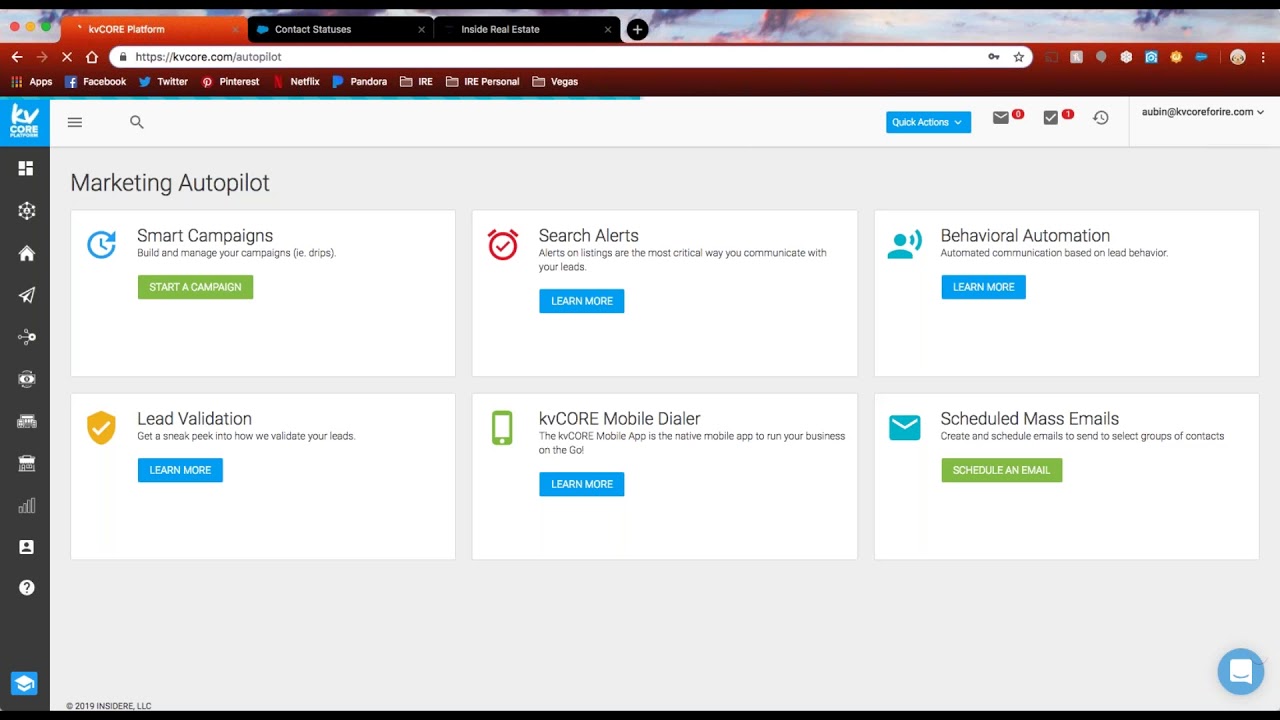Bookmark page with the star icon

click(x=1019, y=57)
